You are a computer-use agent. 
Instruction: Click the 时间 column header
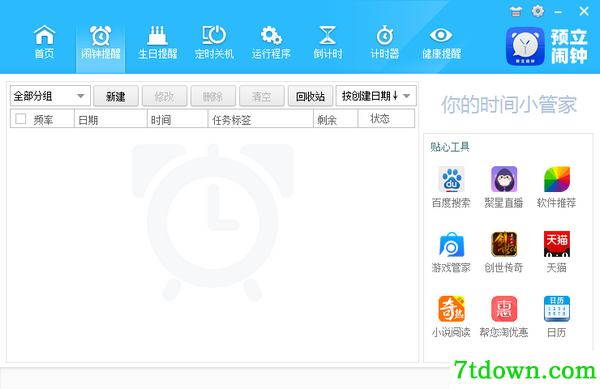(x=178, y=119)
